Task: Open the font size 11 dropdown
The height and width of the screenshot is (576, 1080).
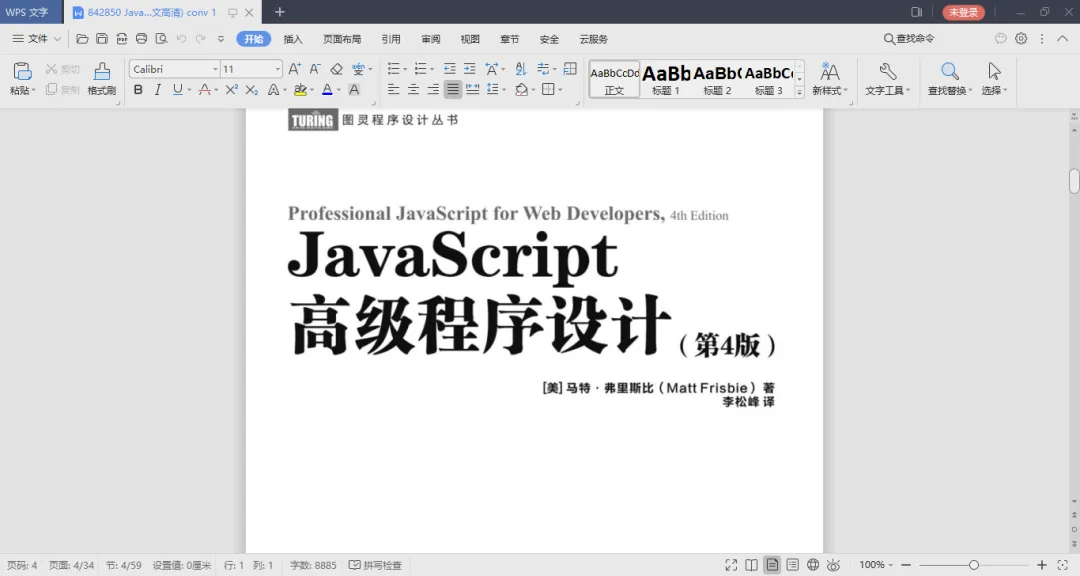Action: (277, 69)
